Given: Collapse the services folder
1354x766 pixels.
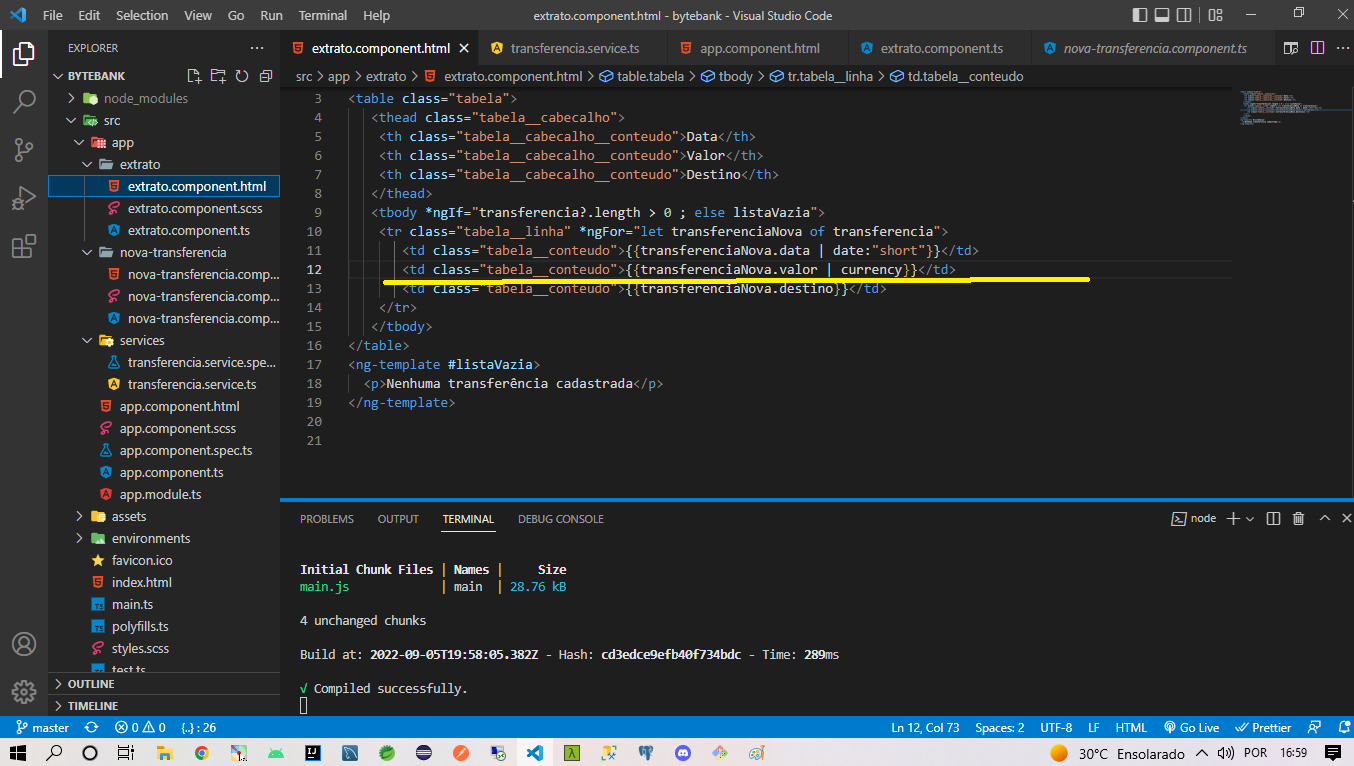Looking at the screenshot, I should (x=88, y=340).
